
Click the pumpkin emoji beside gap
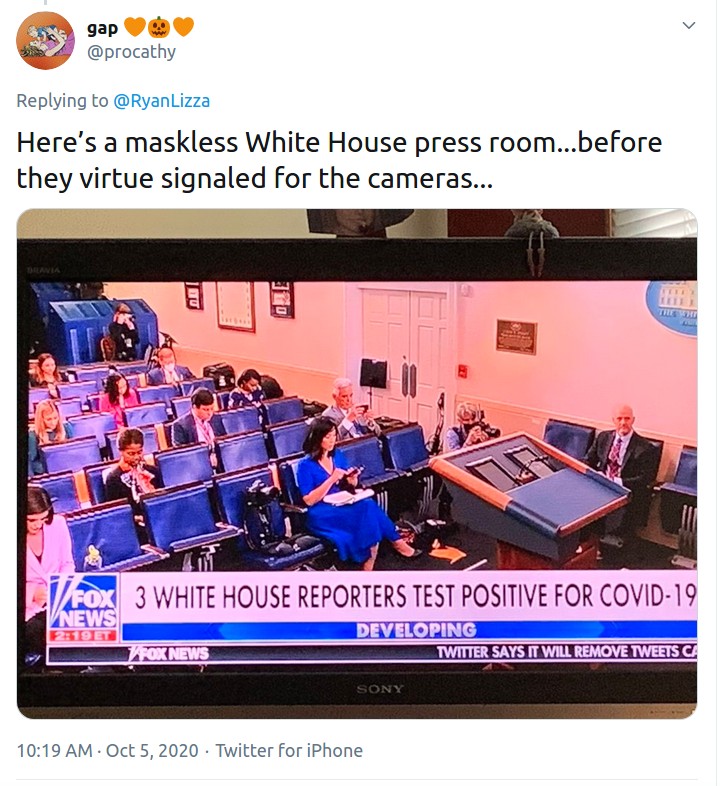(x=159, y=27)
